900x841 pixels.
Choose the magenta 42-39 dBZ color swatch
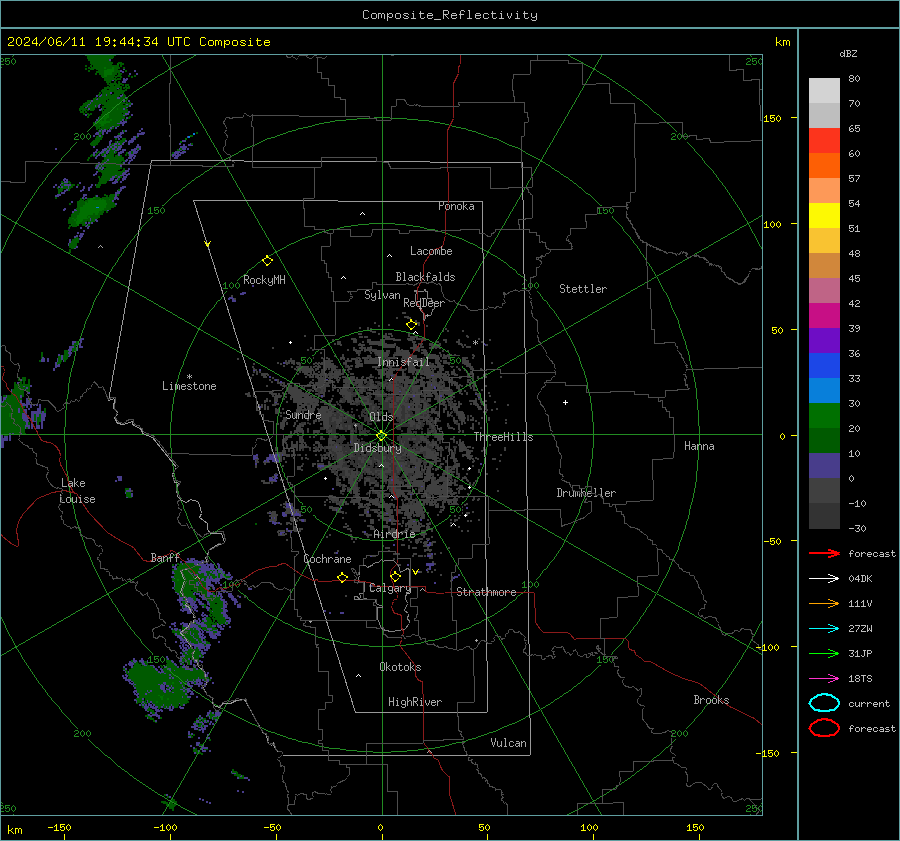[x=824, y=316]
